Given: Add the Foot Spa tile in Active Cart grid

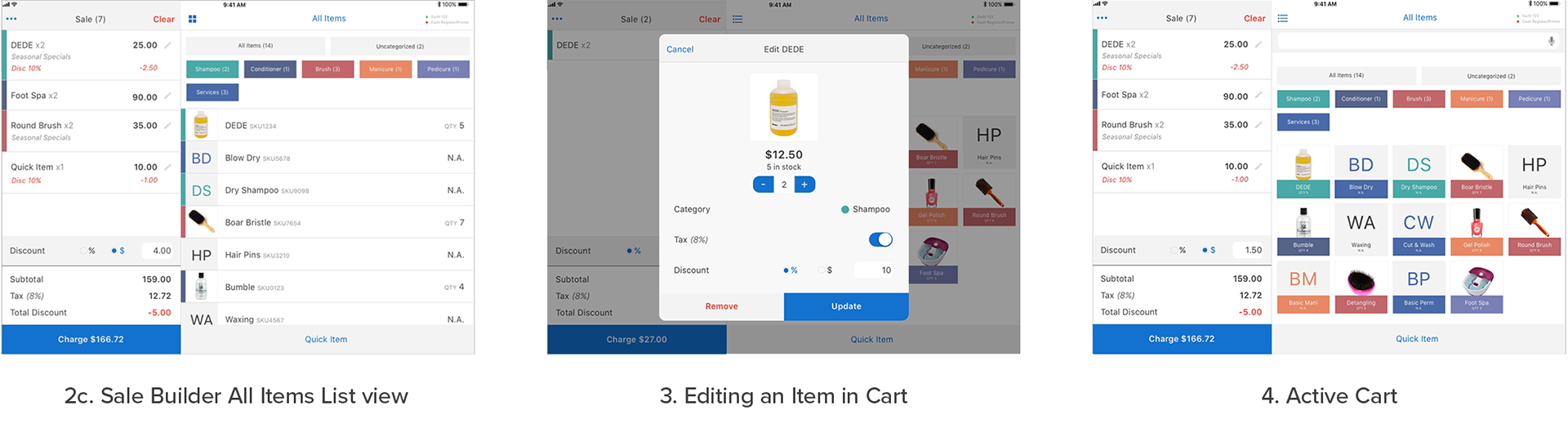Looking at the screenshot, I should (x=1477, y=288).
